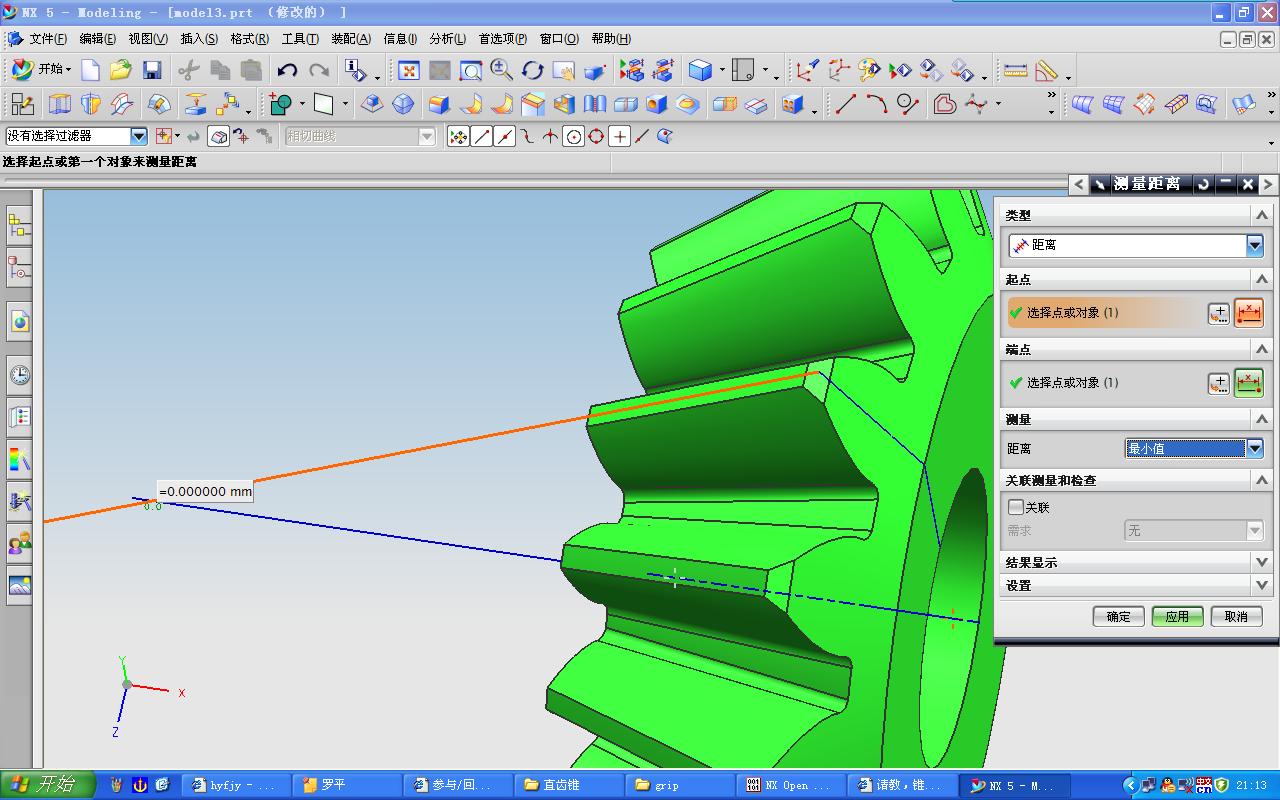Click the Undo arrow in the toolbar
Screen dimensions: 1280x800
click(x=288, y=70)
